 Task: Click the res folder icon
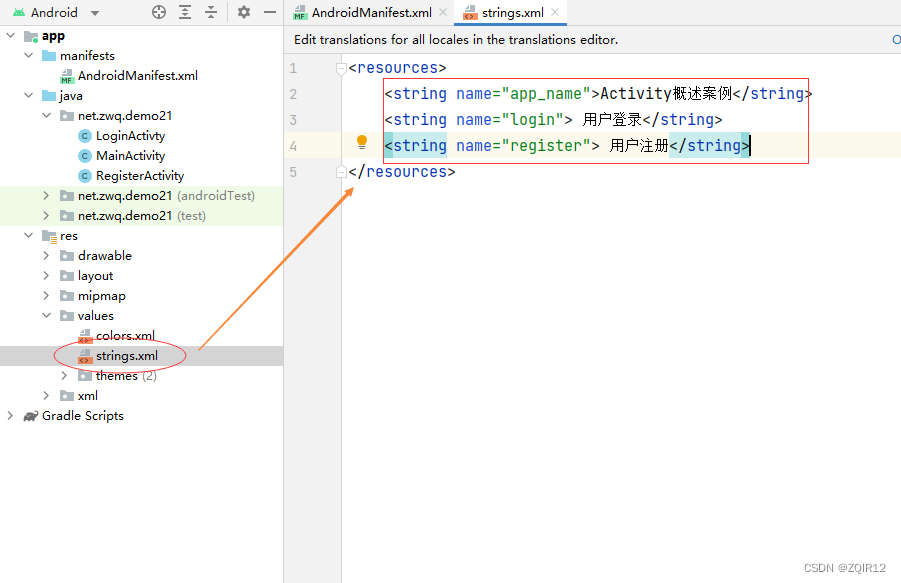(49, 236)
